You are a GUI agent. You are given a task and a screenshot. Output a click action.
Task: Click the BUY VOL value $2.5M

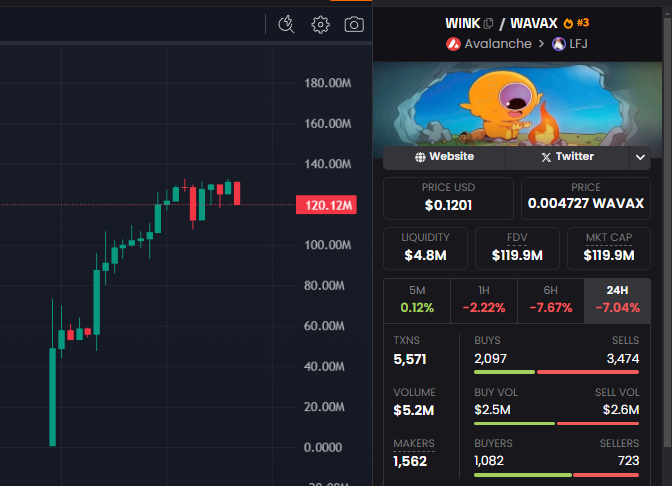(x=492, y=410)
